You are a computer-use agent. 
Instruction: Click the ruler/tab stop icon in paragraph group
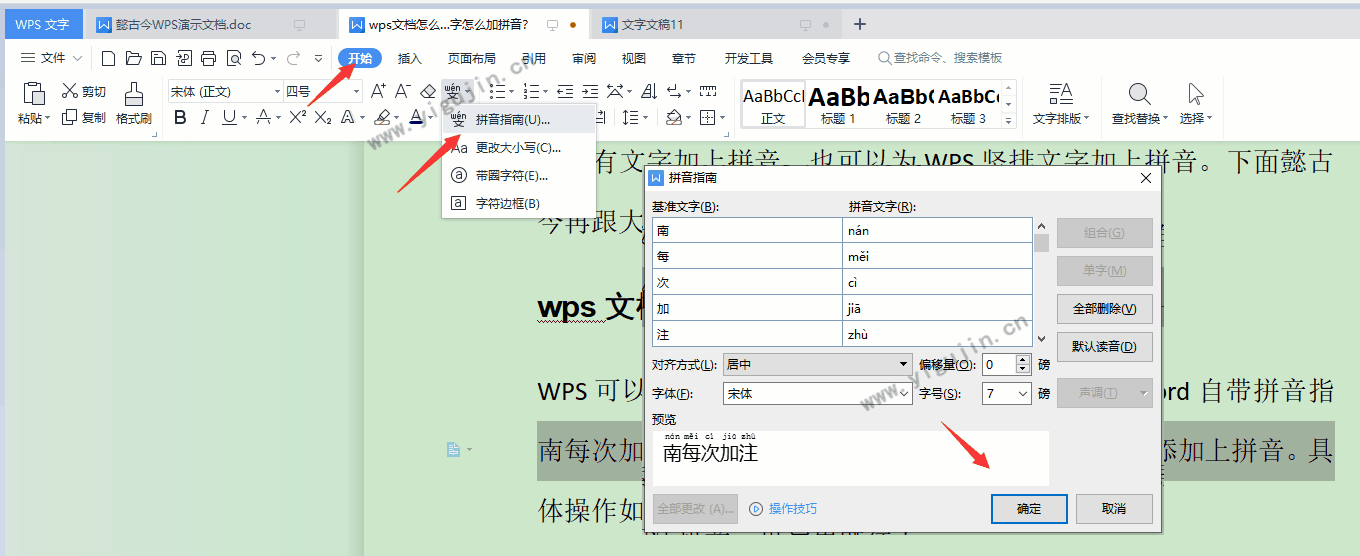(x=708, y=91)
